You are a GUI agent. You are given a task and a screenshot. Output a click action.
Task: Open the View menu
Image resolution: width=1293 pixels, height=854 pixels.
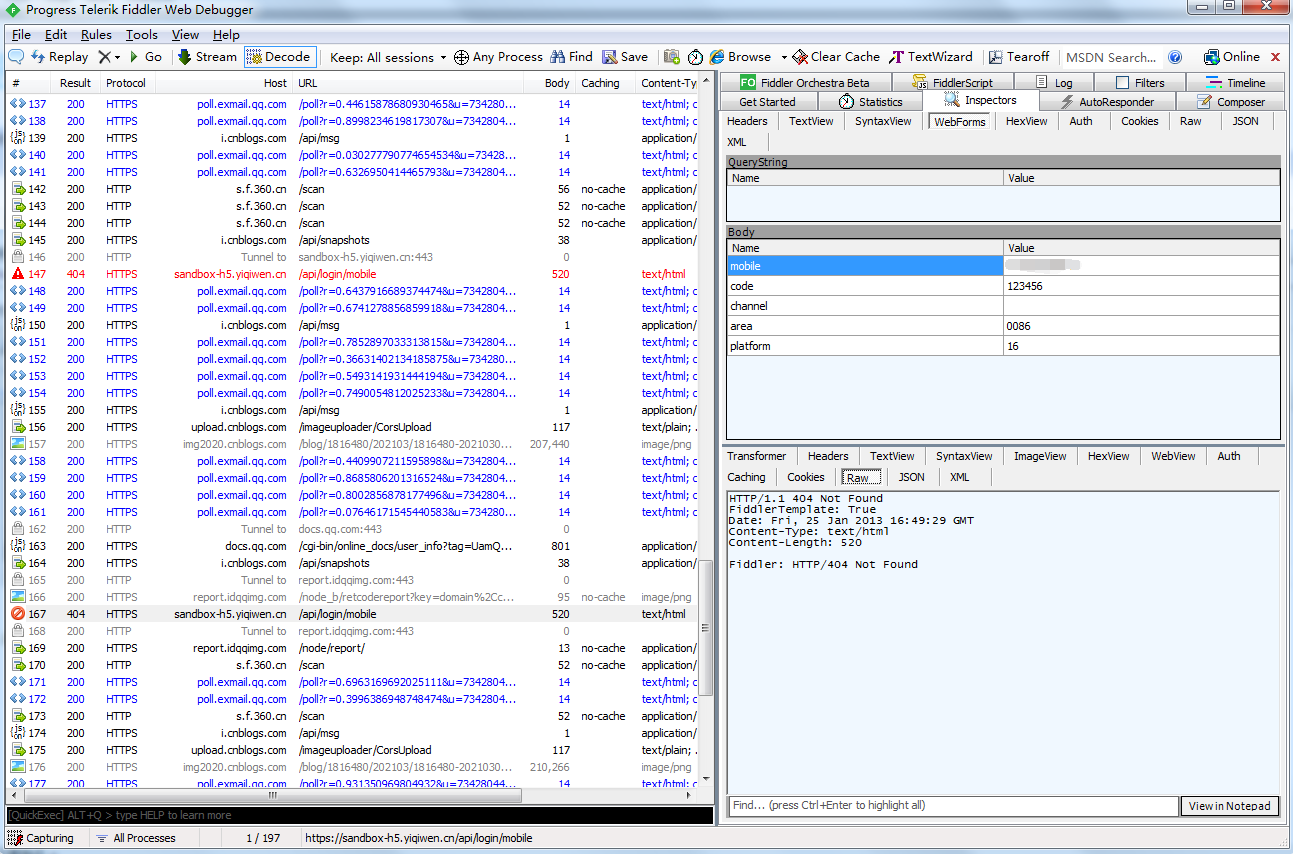coord(185,35)
